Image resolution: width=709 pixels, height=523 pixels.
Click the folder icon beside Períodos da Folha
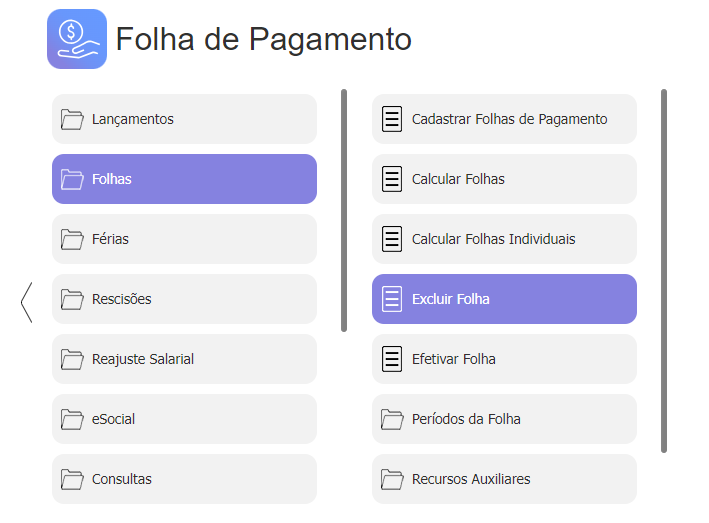pyautogui.click(x=392, y=419)
